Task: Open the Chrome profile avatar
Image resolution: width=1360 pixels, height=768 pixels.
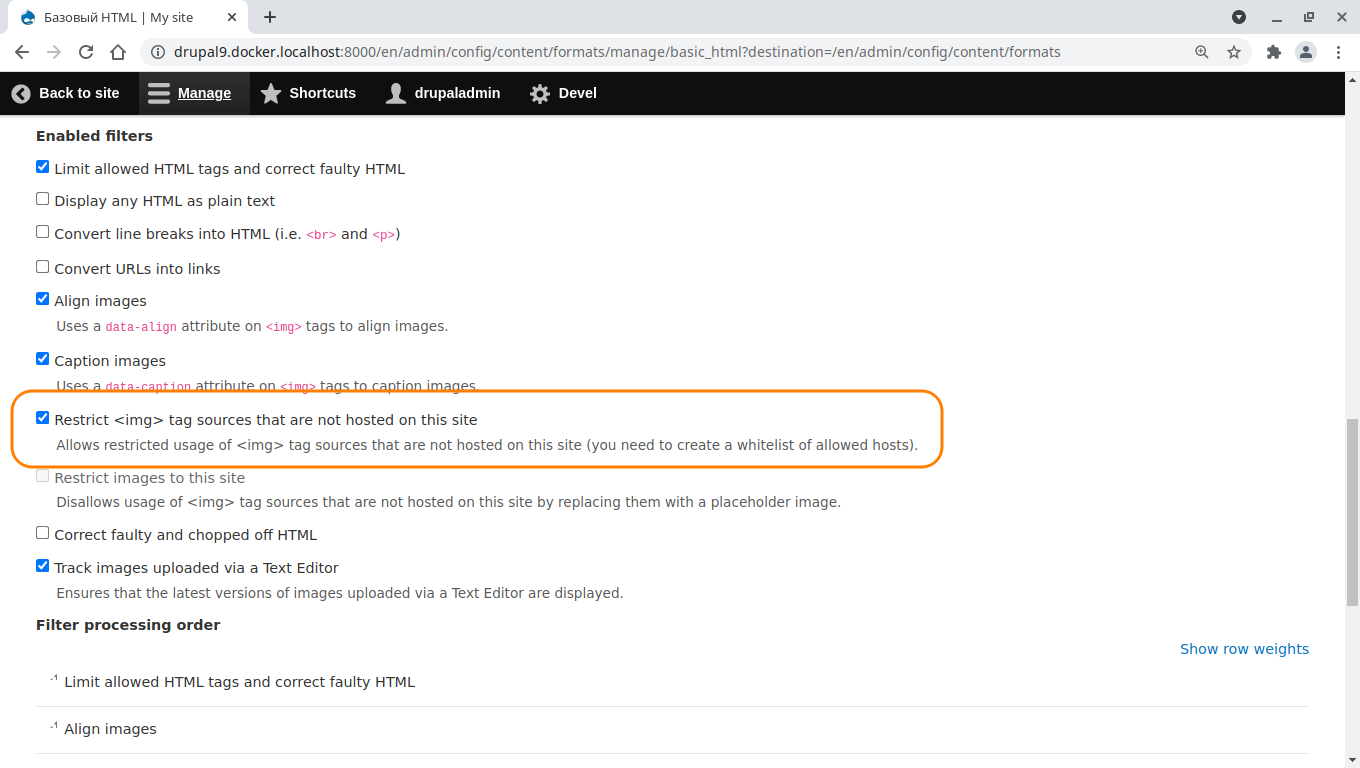Action: pyautogui.click(x=1306, y=52)
